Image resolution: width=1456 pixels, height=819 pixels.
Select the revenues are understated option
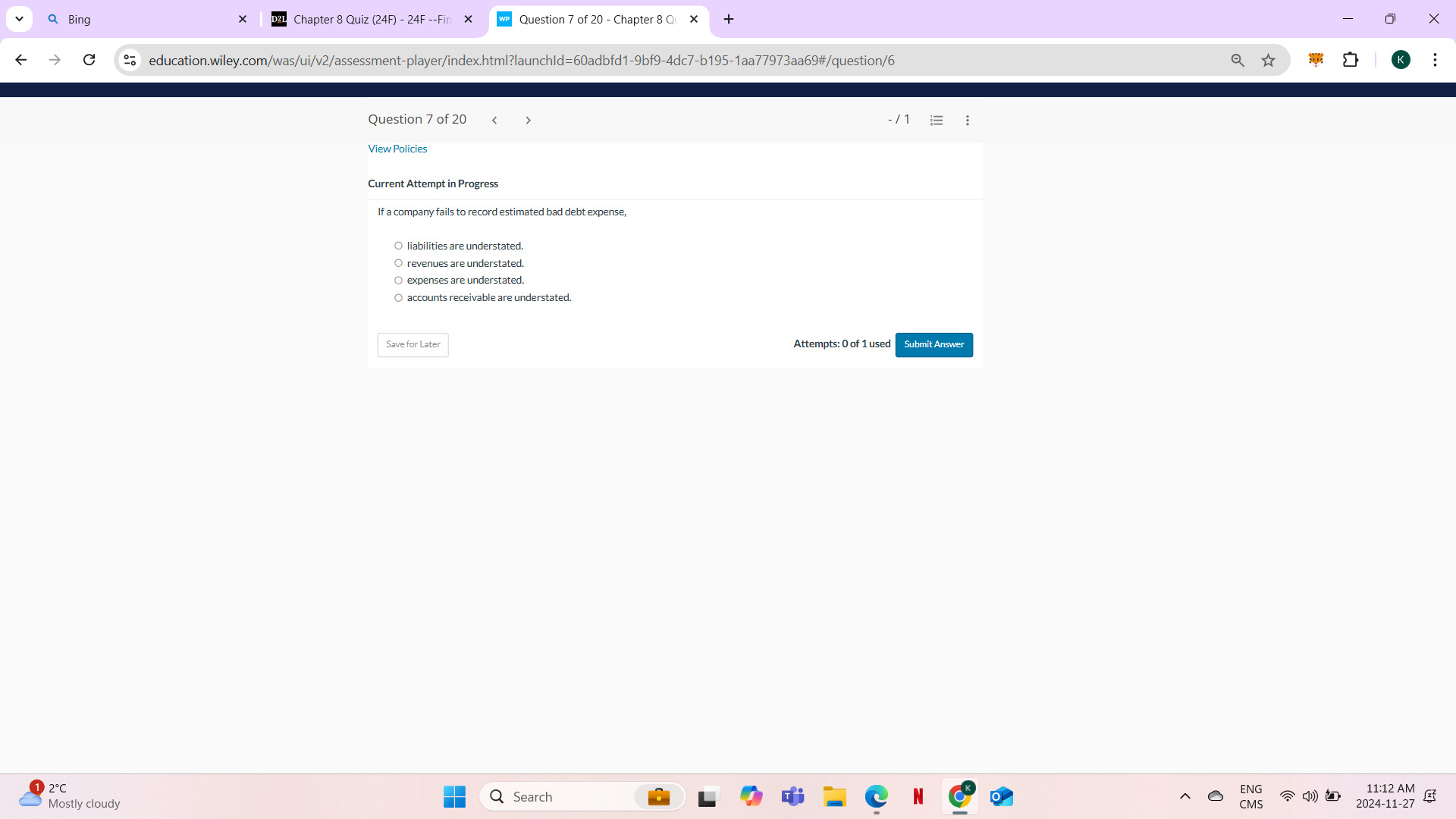point(398,262)
